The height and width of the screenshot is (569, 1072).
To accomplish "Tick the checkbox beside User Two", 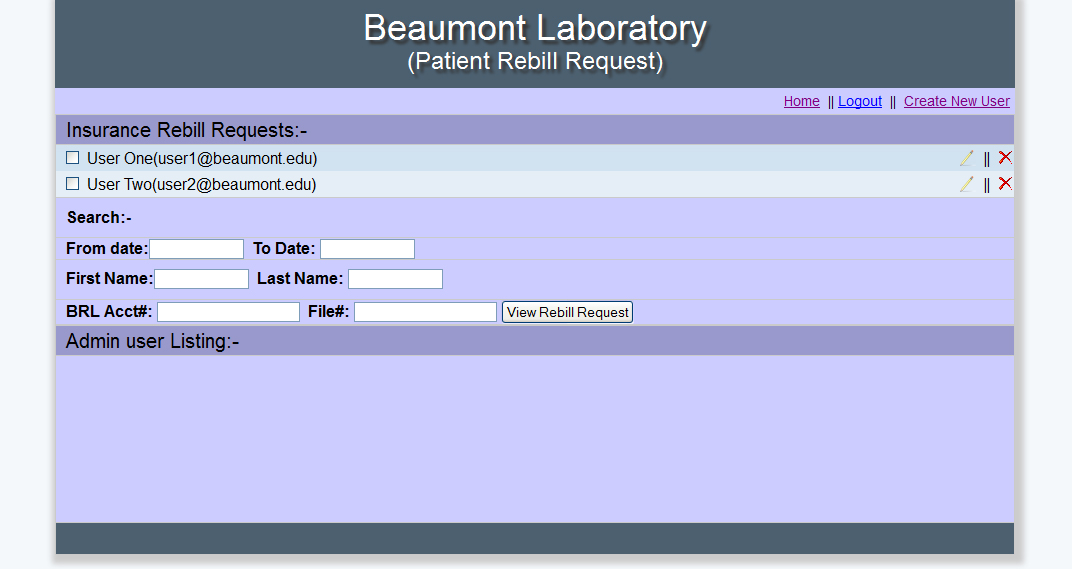I will pyautogui.click(x=72, y=184).
